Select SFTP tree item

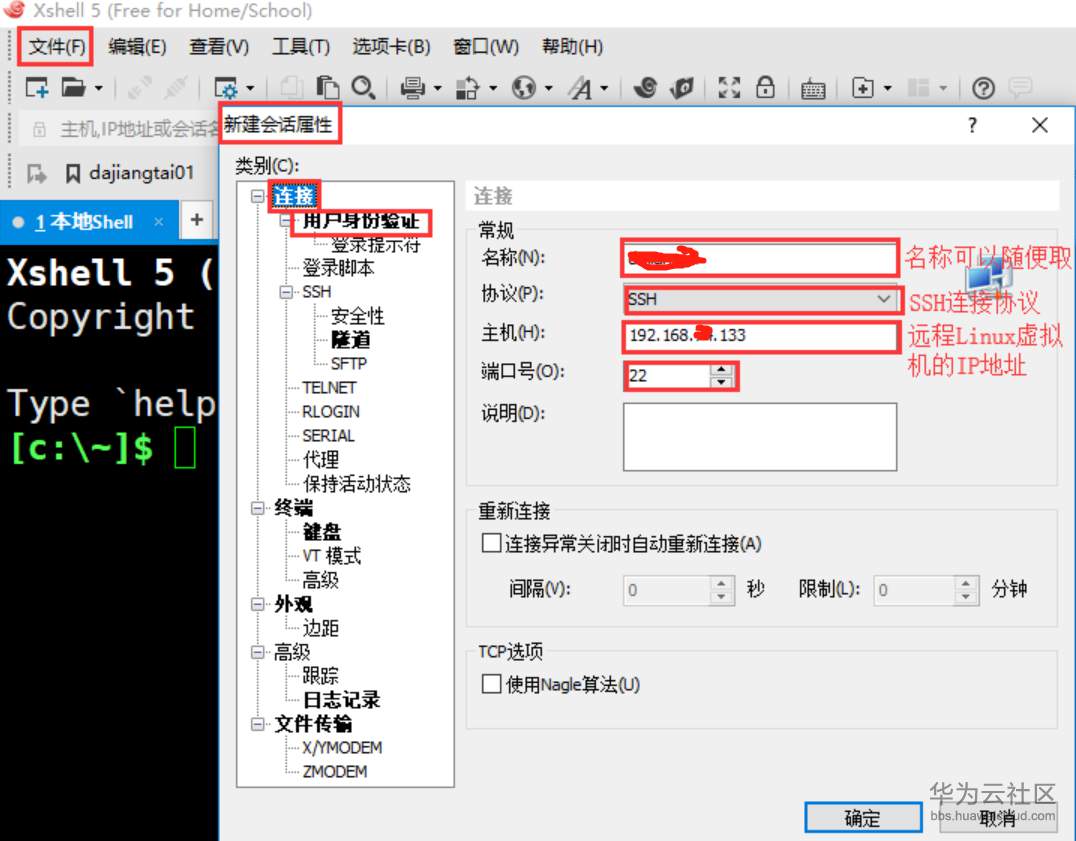coord(349,364)
